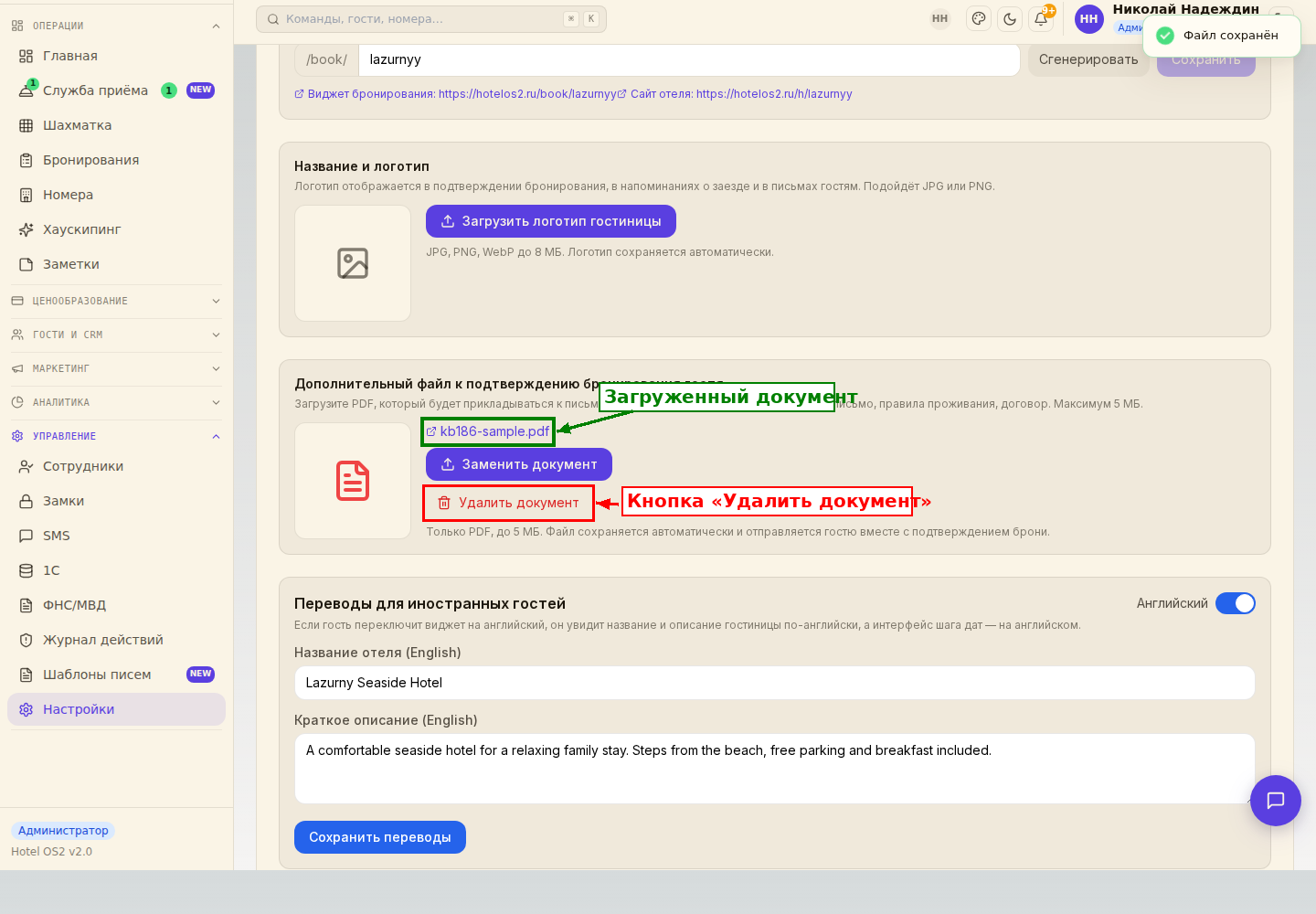Open notifications bell icon

point(1041,18)
